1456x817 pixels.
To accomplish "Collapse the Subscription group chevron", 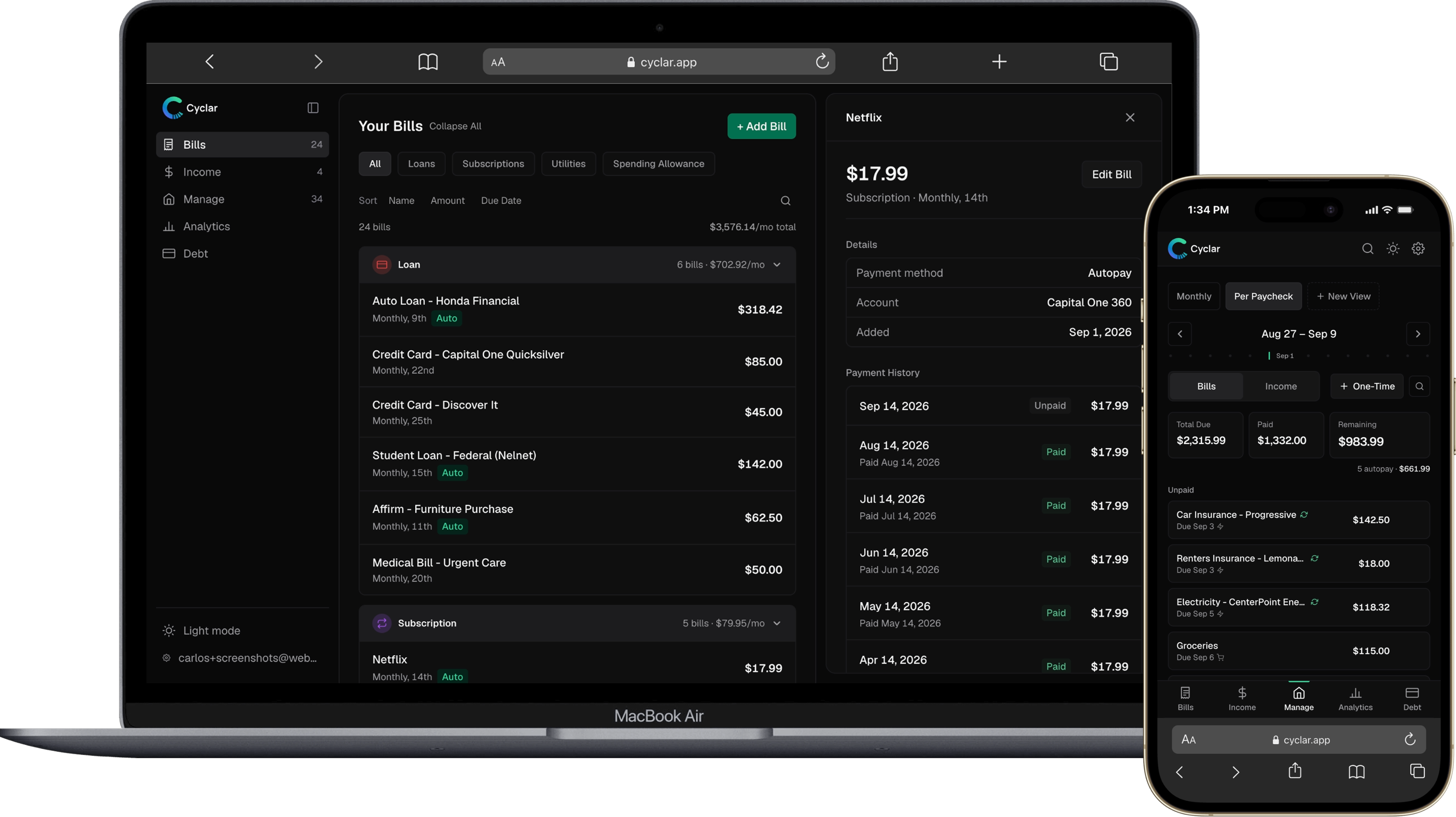I will coord(777,623).
